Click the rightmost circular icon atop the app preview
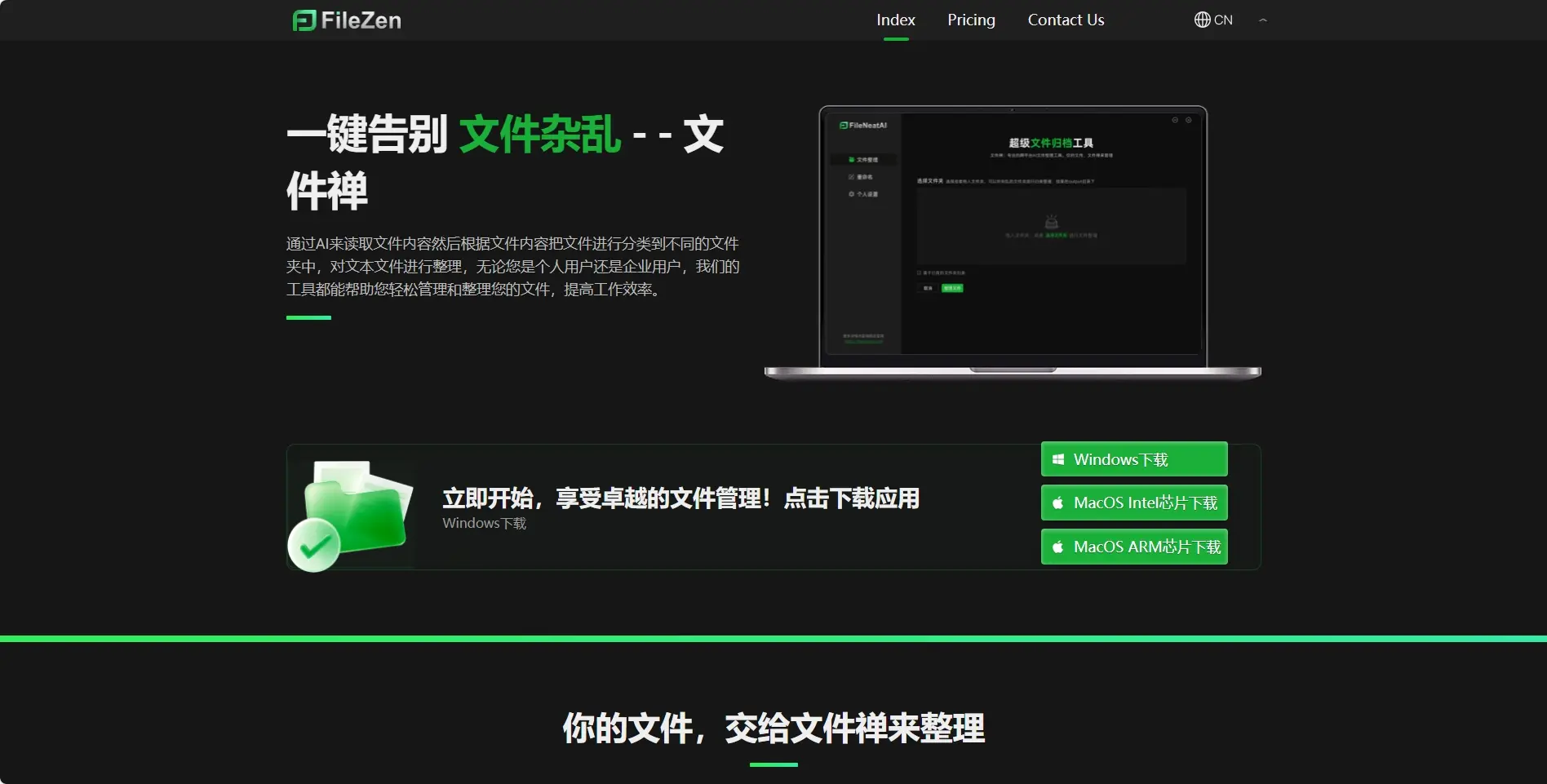Image resolution: width=1547 pixels, height=784 pixels. tap(1188, 120)
